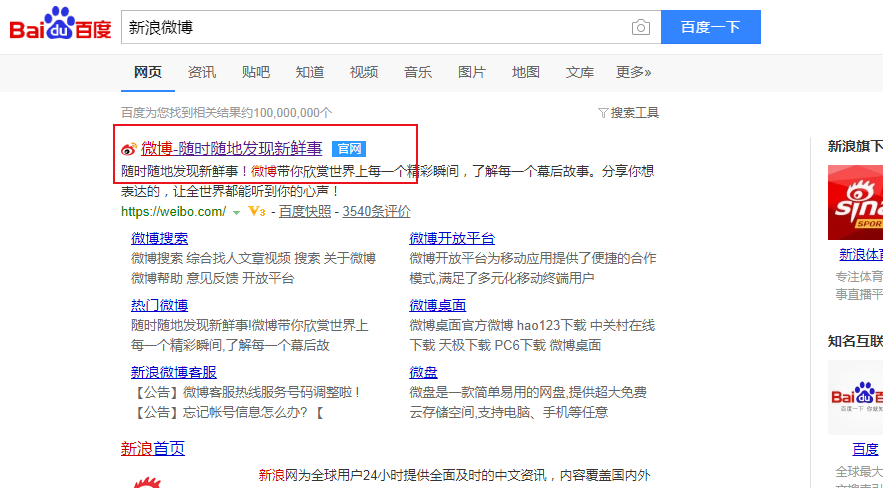Switch to the 贴吧 tab

[x=256, y=72]
